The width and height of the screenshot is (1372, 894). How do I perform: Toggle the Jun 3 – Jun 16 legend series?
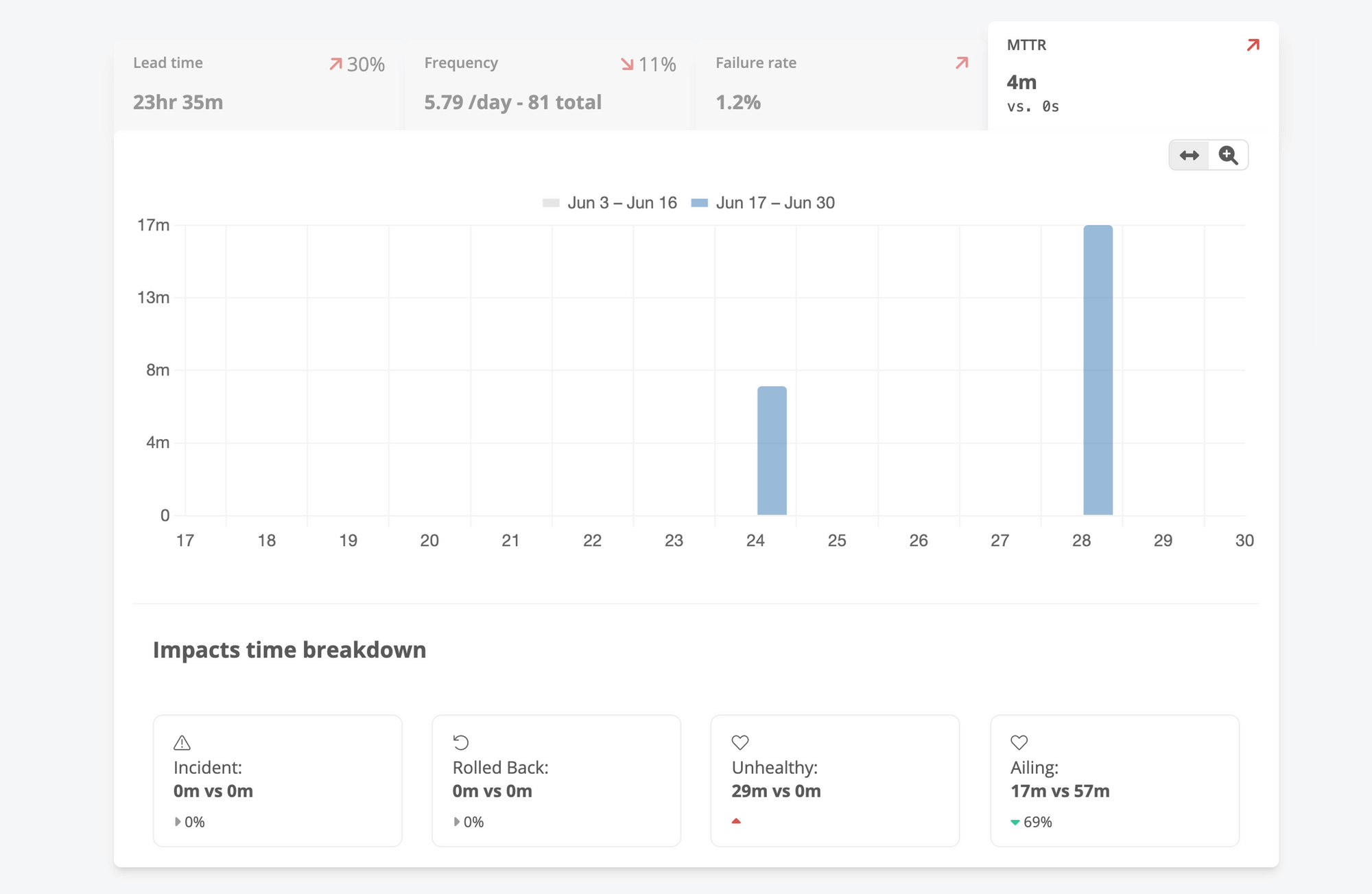pyautogui.click(x=610, y=202)
